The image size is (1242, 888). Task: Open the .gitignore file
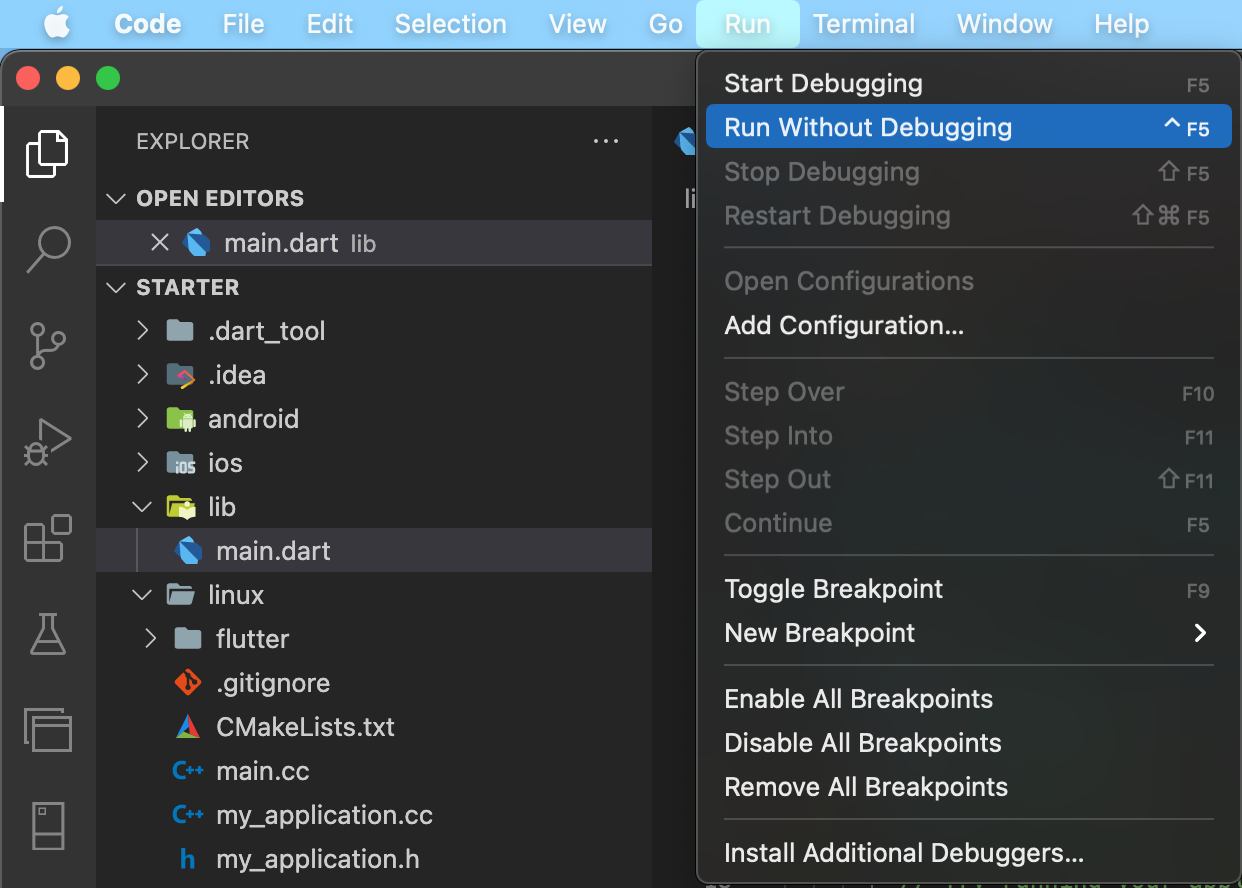pos(374,683)
